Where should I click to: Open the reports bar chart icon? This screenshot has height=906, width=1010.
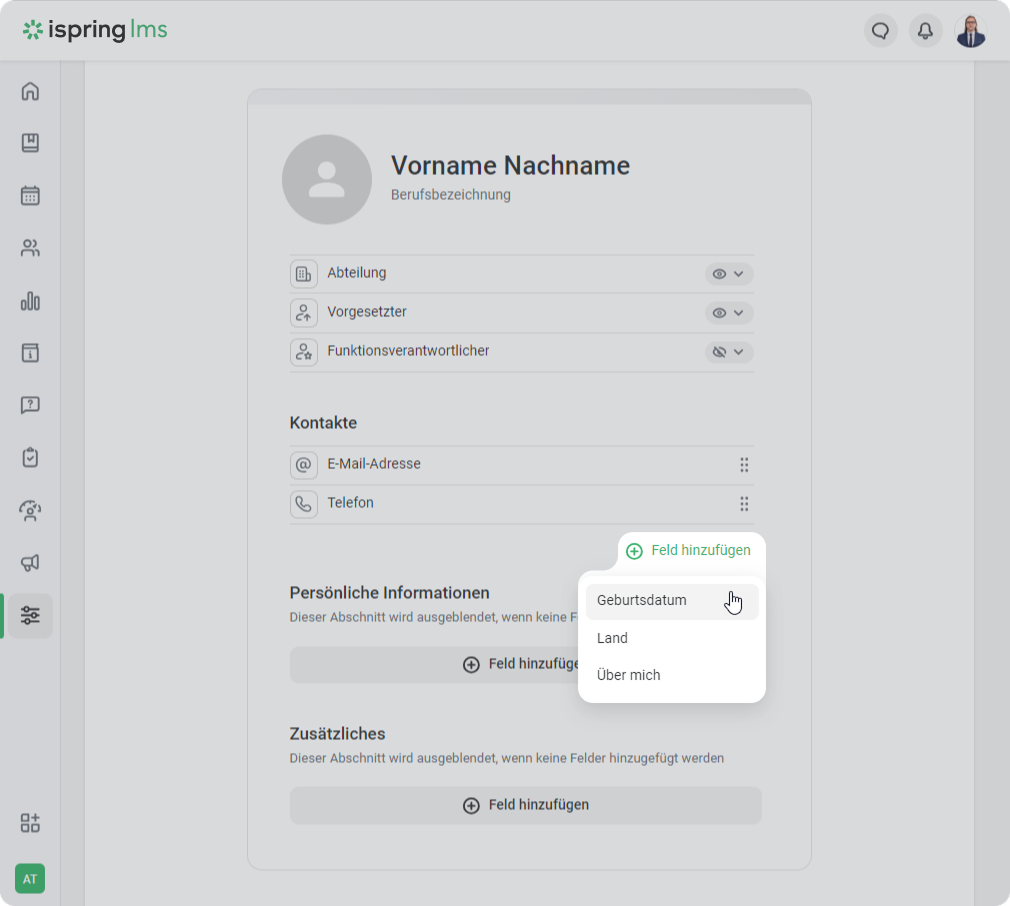(x=30, y=301)
